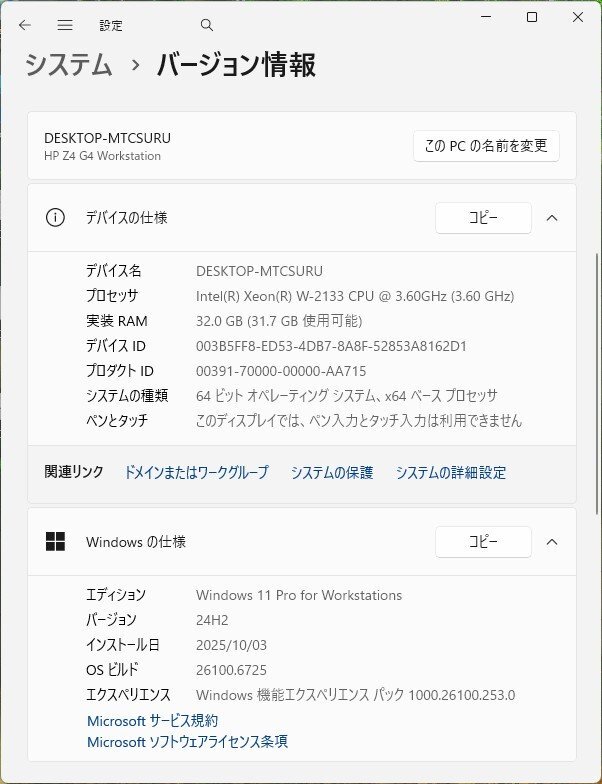The height and width of the screenshot is (784, 602).
Task: Minimize the Settings window
Action: coord(486,17)
